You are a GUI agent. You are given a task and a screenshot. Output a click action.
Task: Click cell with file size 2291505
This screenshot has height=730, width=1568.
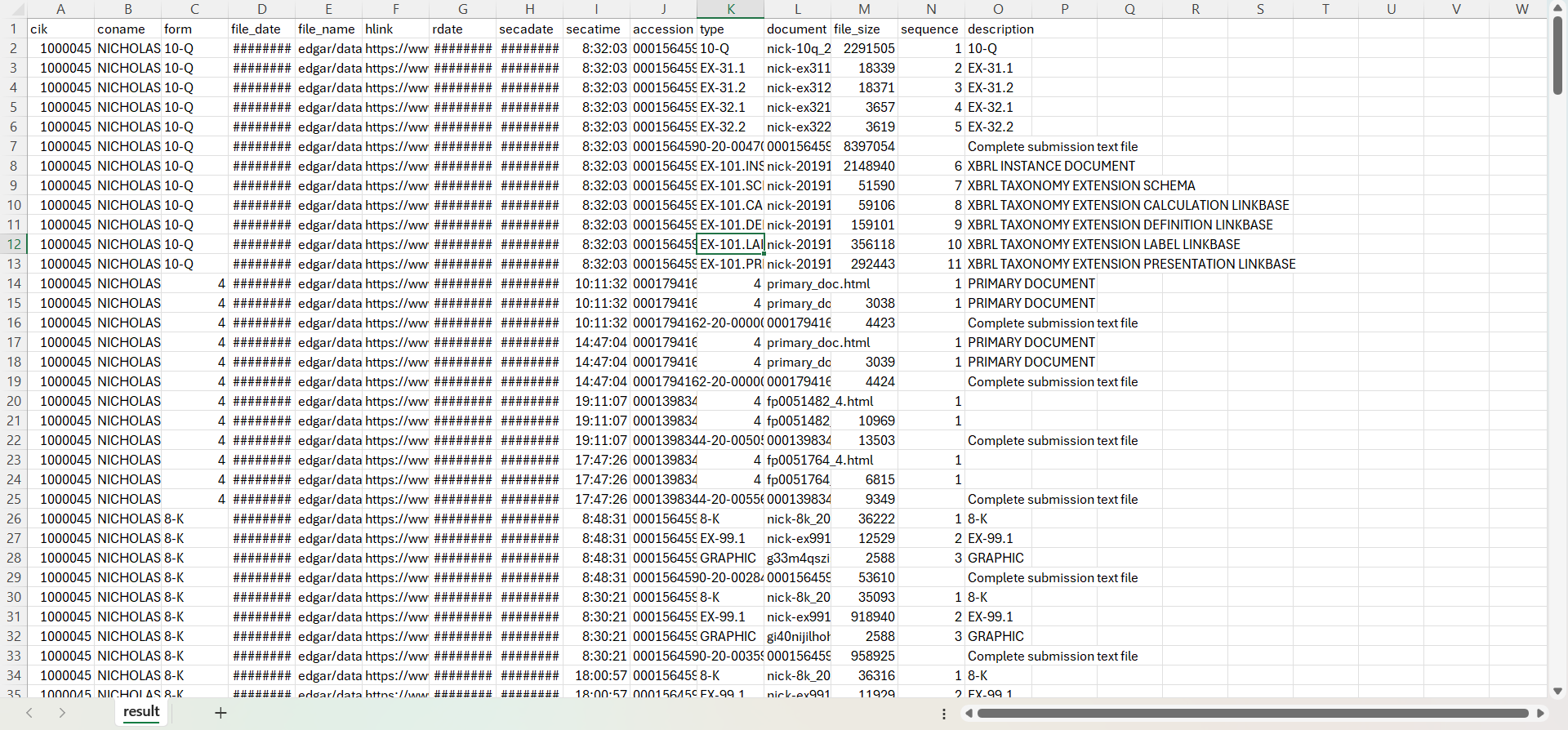(864, 48)
